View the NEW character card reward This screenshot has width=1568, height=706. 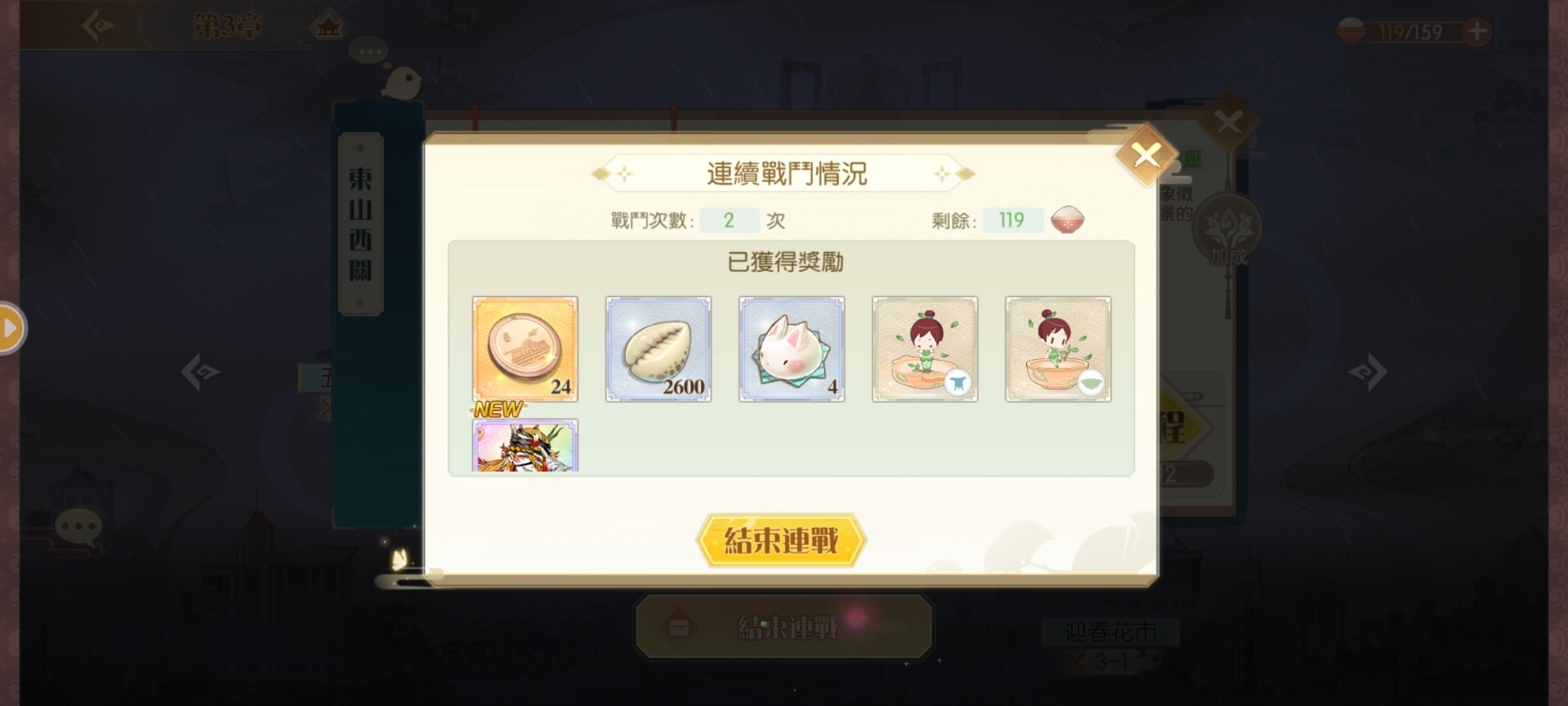tap(525, 445)
